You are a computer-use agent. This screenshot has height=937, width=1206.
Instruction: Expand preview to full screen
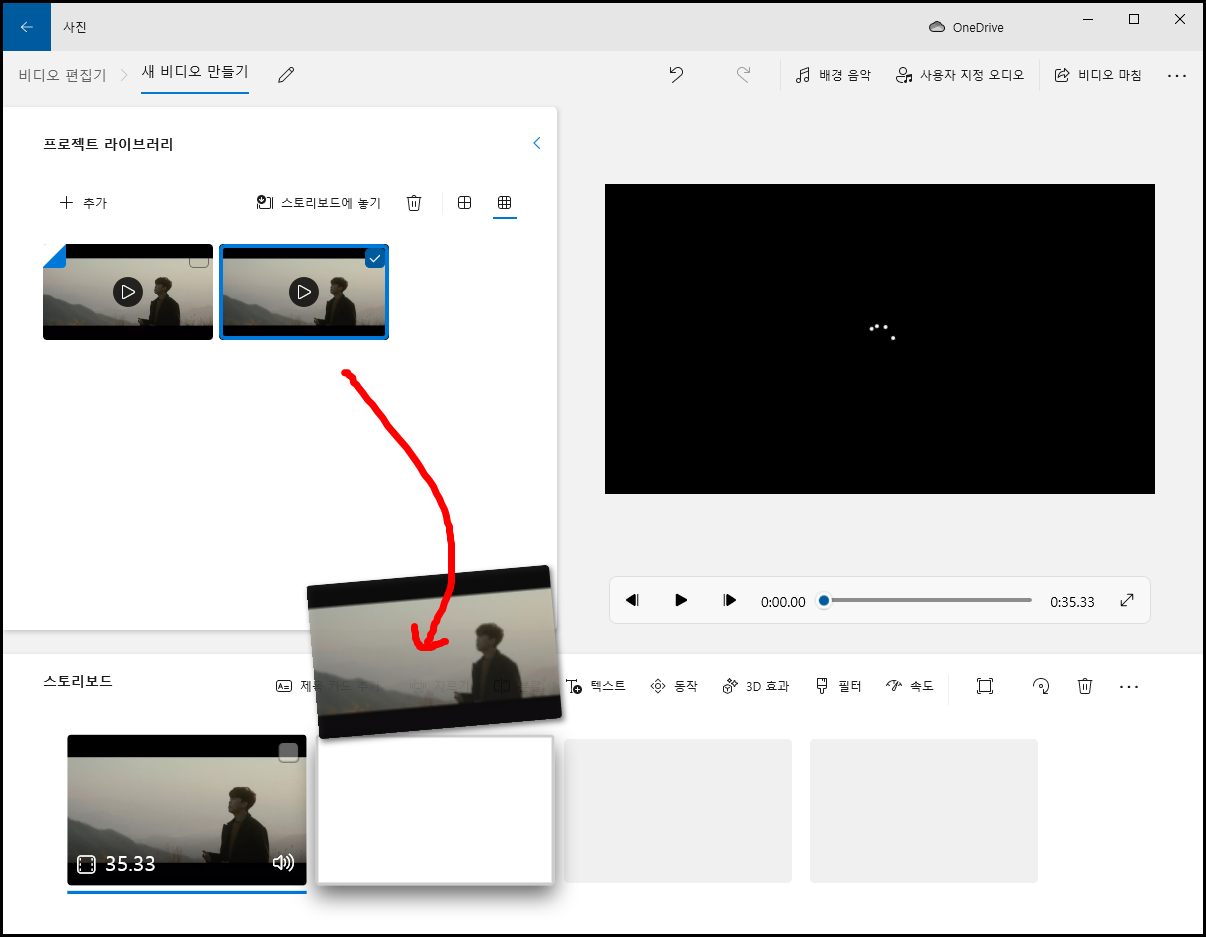coord(1127,600)
